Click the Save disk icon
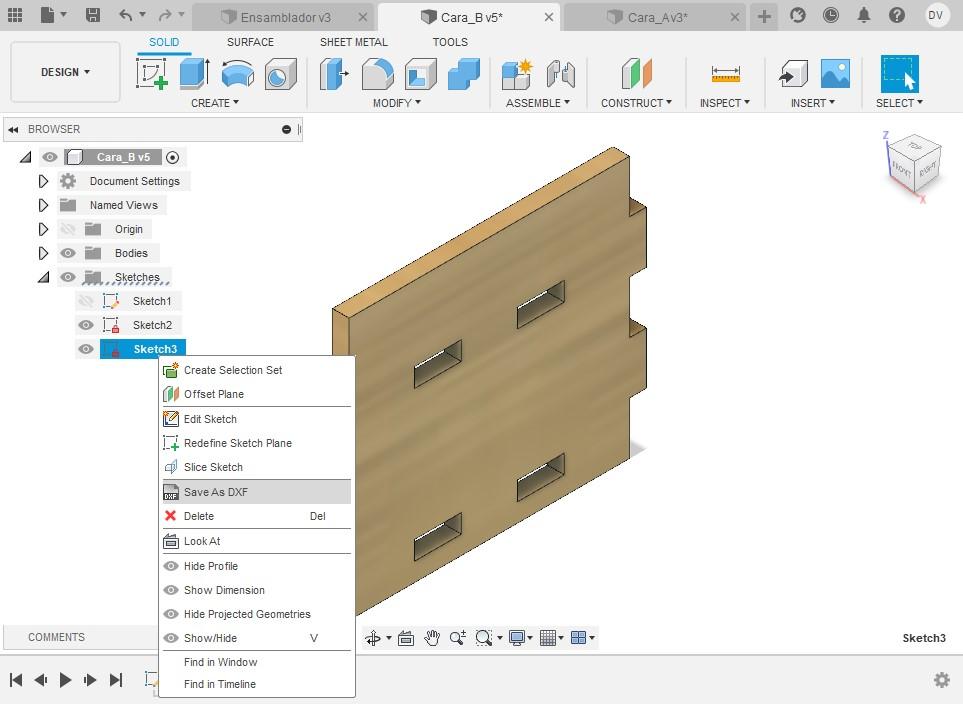The width and height of the screenshot is (963, 704). 93,15
